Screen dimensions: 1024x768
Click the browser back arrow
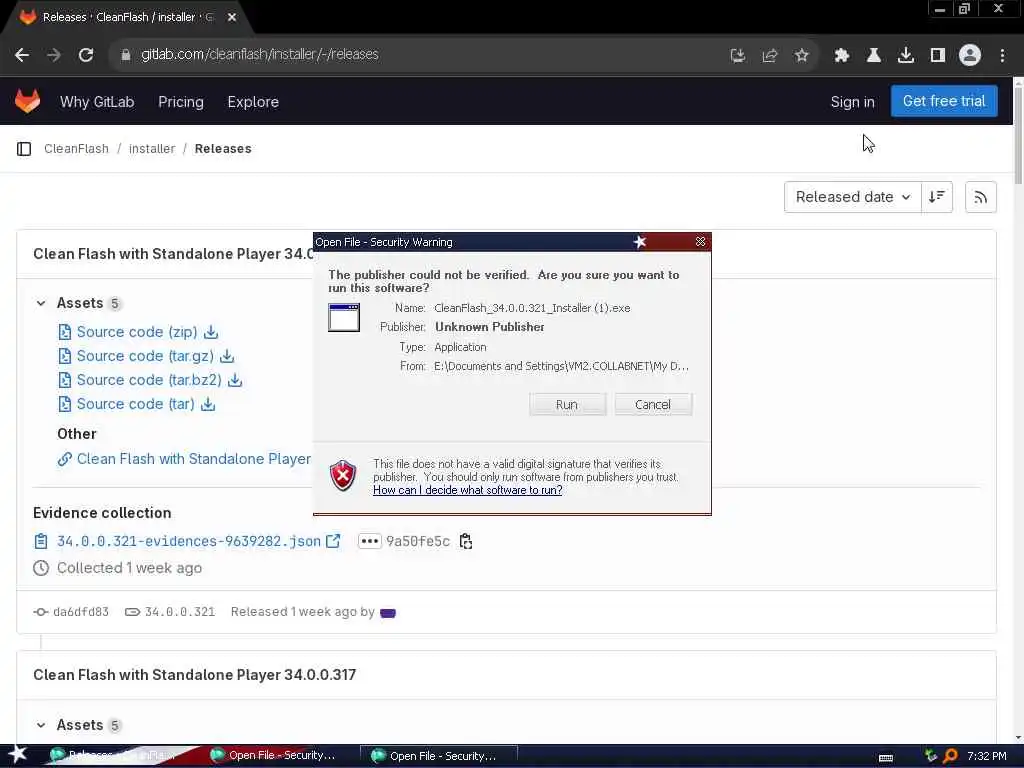(22, 55)
